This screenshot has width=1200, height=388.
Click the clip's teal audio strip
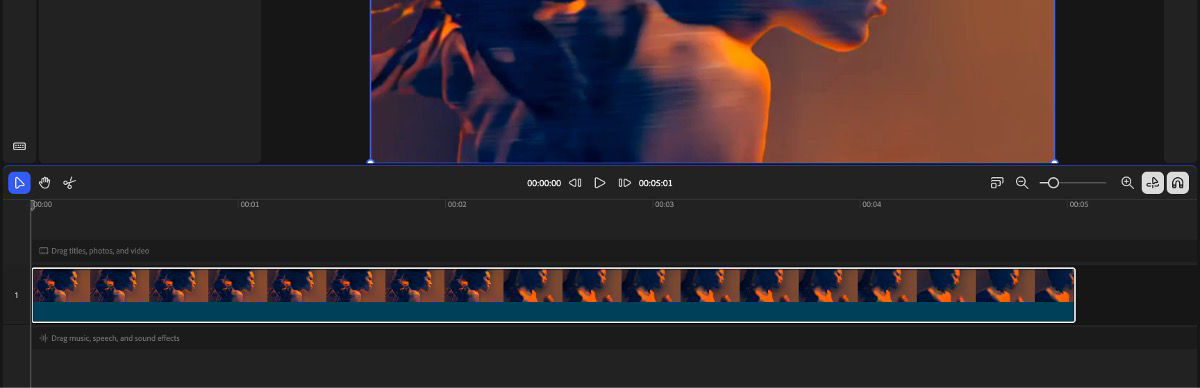click(553, 312)
